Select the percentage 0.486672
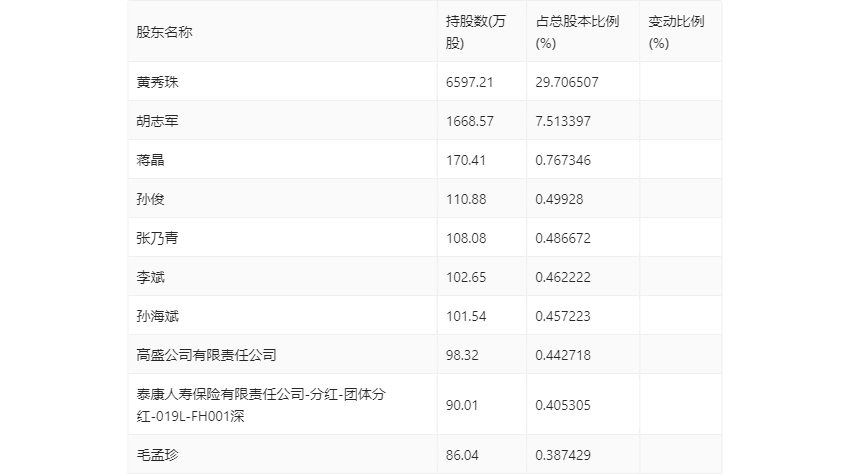 563,238
